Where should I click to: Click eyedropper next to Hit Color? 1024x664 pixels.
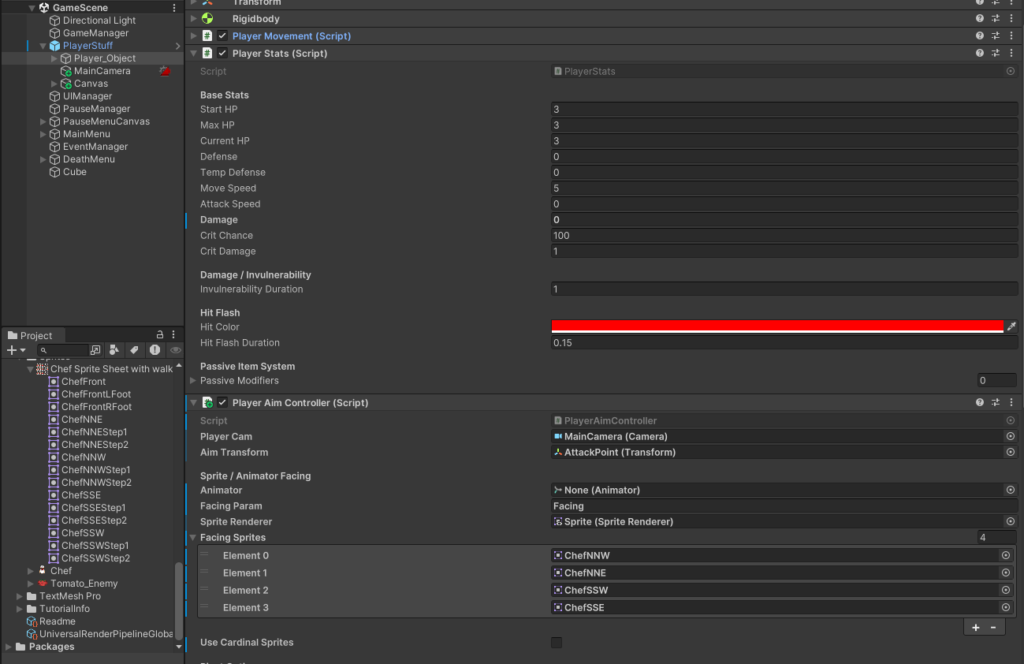click(x=1011, y=327)
